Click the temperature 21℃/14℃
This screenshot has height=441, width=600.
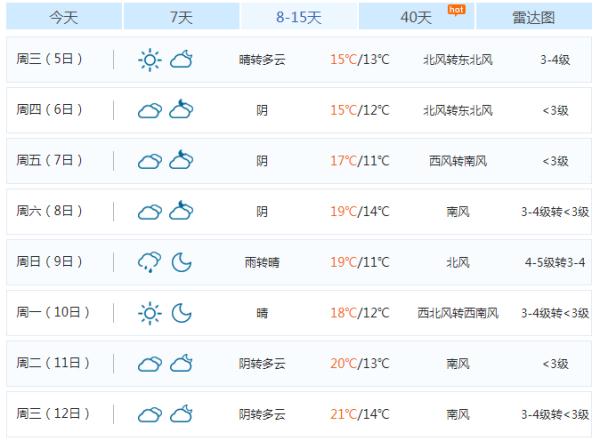coord(360,414)
